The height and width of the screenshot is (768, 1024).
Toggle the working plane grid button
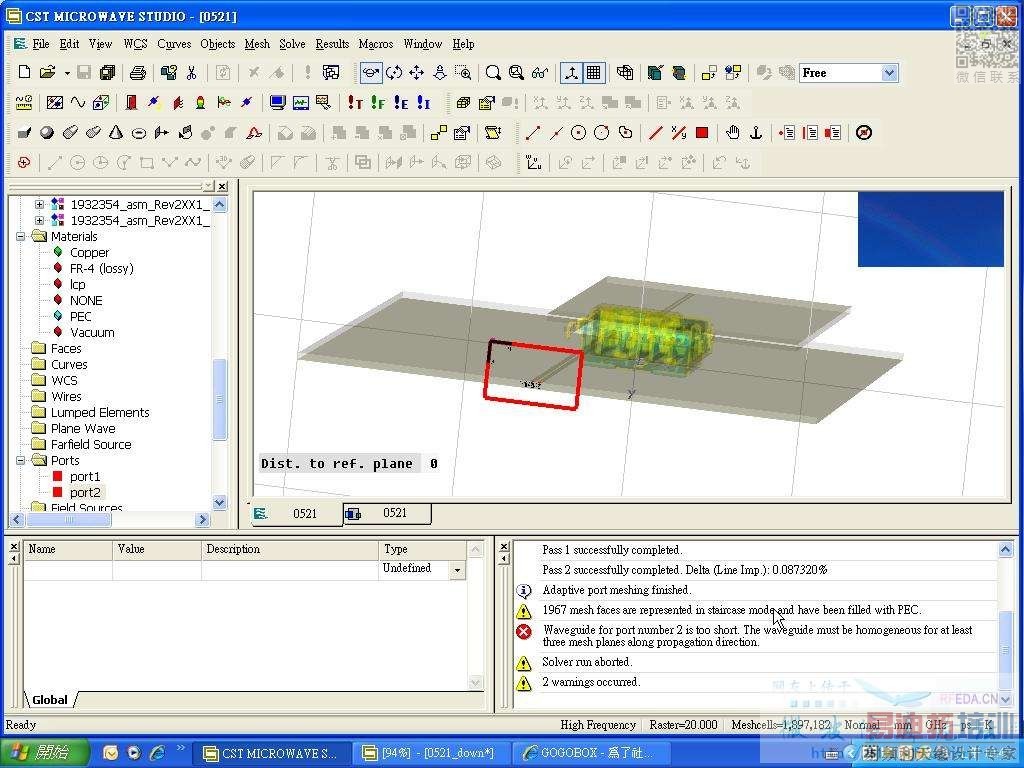pyautogui.click(x=594, y=72)
